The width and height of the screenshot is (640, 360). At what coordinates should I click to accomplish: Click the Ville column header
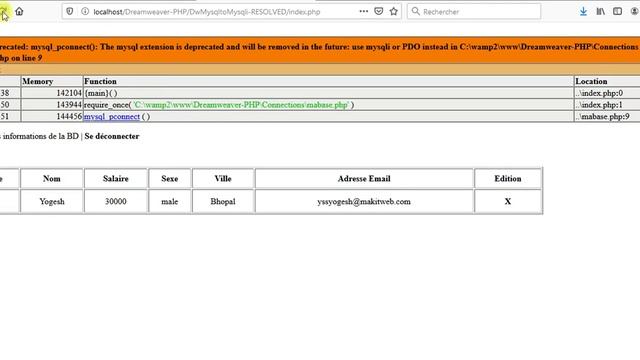(x=223, y=179)
